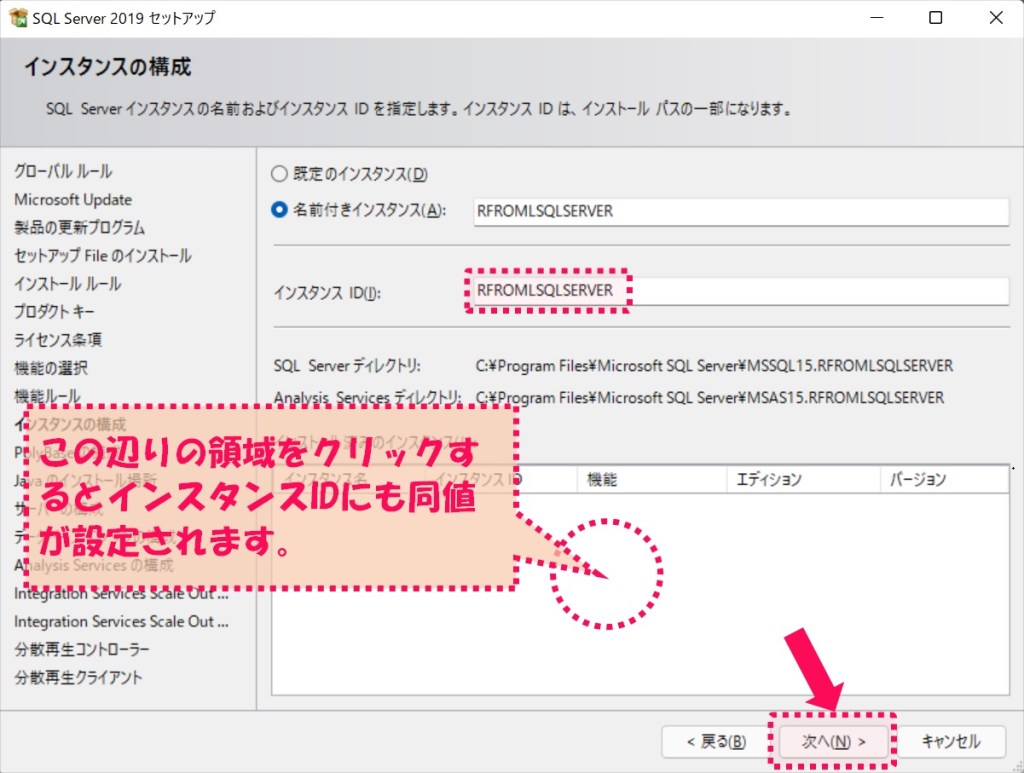
Task: Click the 機能 column header
Action: 652,480
